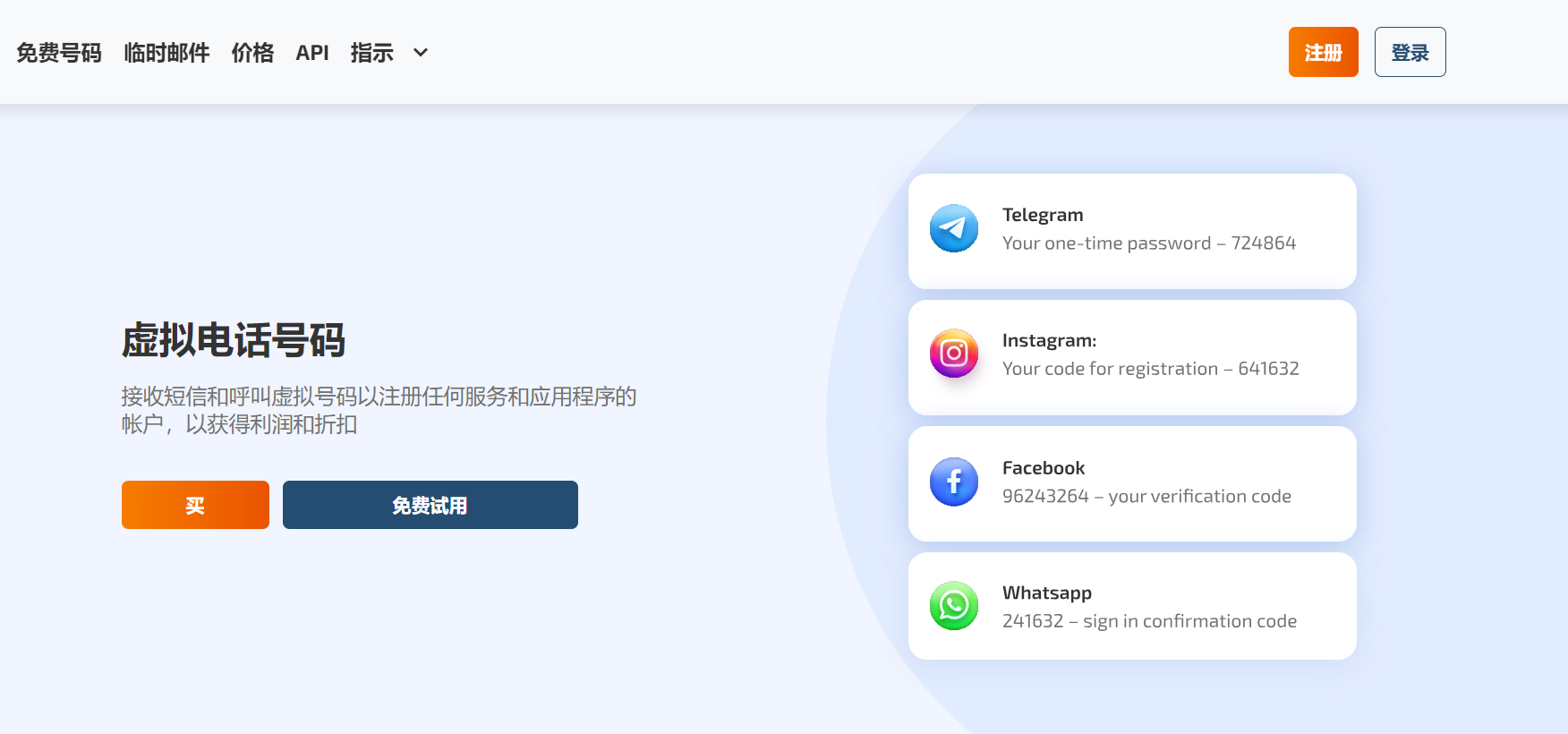Screen dimensions: 1568x734
Task: Click the Facebook icon
Action: coord(954,482)
